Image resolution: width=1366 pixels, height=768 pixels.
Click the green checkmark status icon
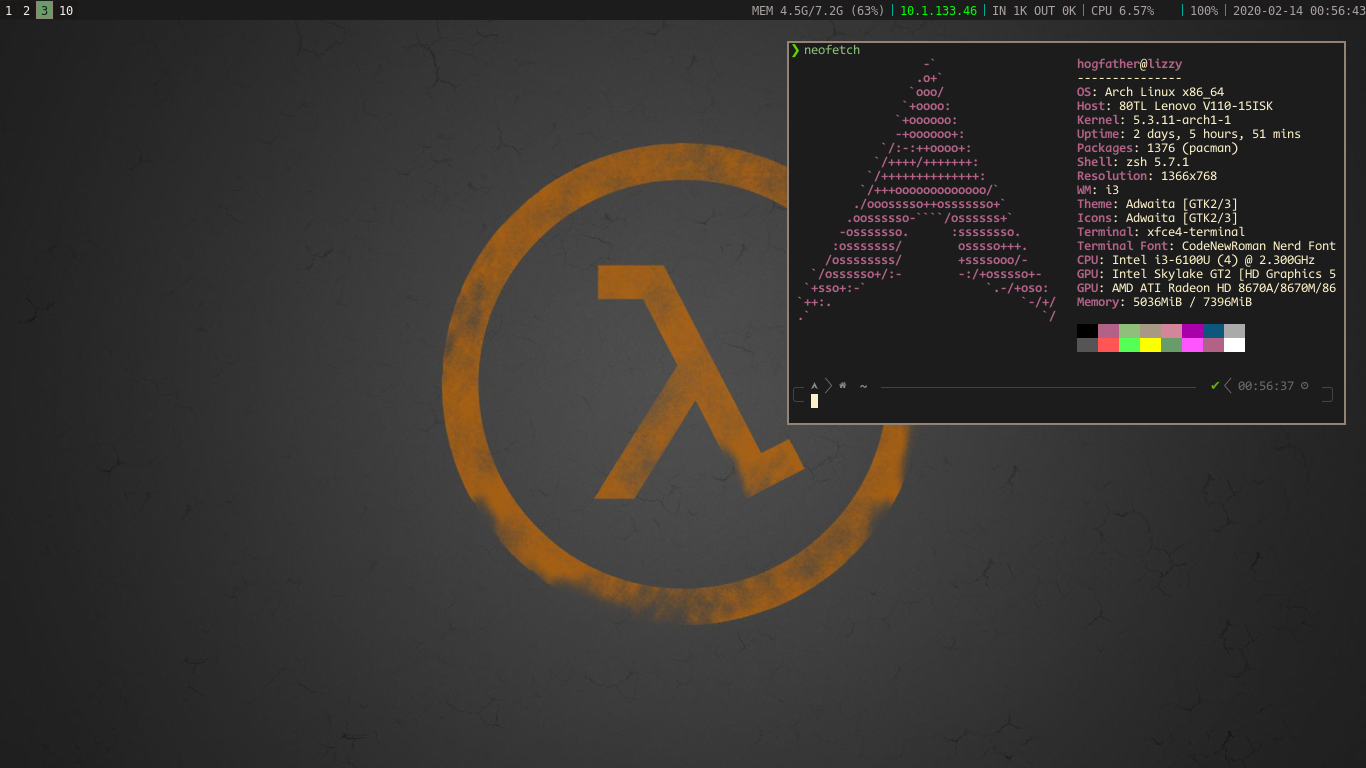coord(1215,385)
